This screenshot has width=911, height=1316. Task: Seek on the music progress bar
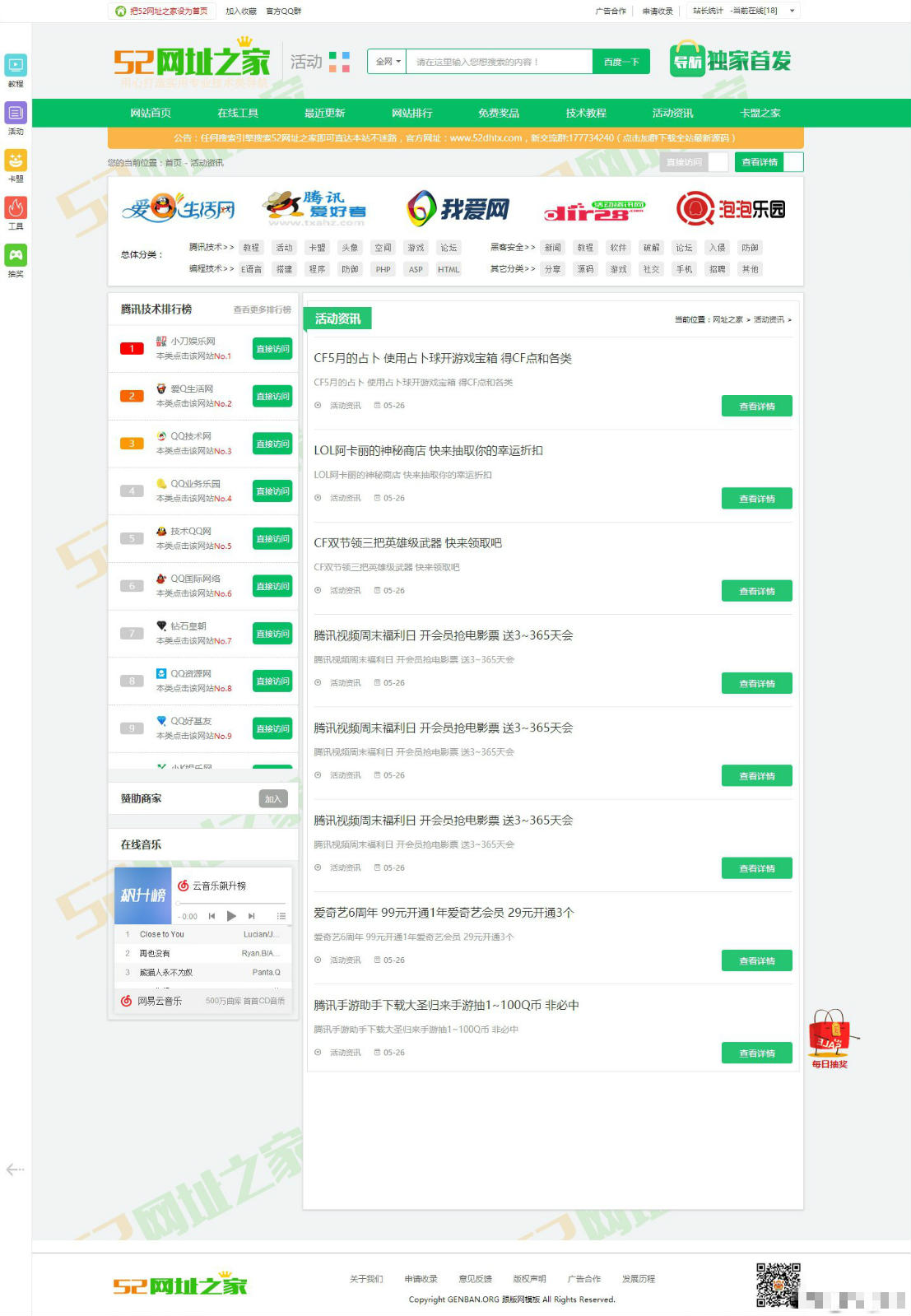point(232,903)
